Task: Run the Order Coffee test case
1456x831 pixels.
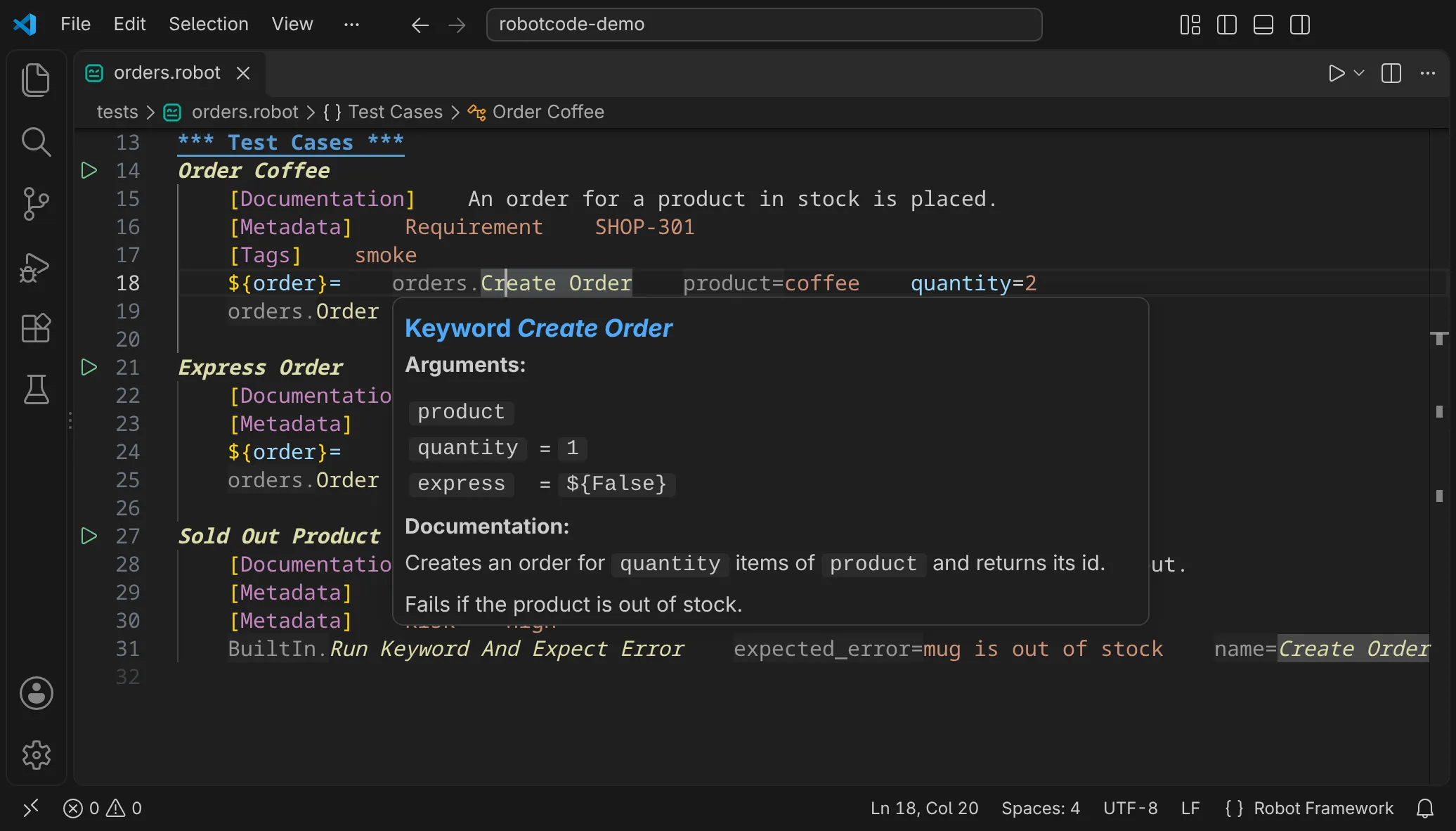Action: [x=89, y=170]
